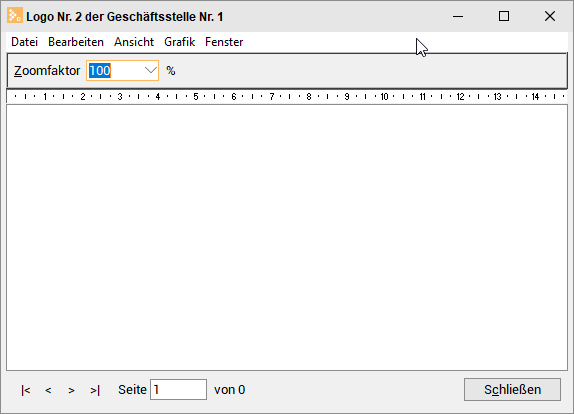574x414 pixels.
Task: Jump to last page with >| button
Action: click(x=95, y=390)
